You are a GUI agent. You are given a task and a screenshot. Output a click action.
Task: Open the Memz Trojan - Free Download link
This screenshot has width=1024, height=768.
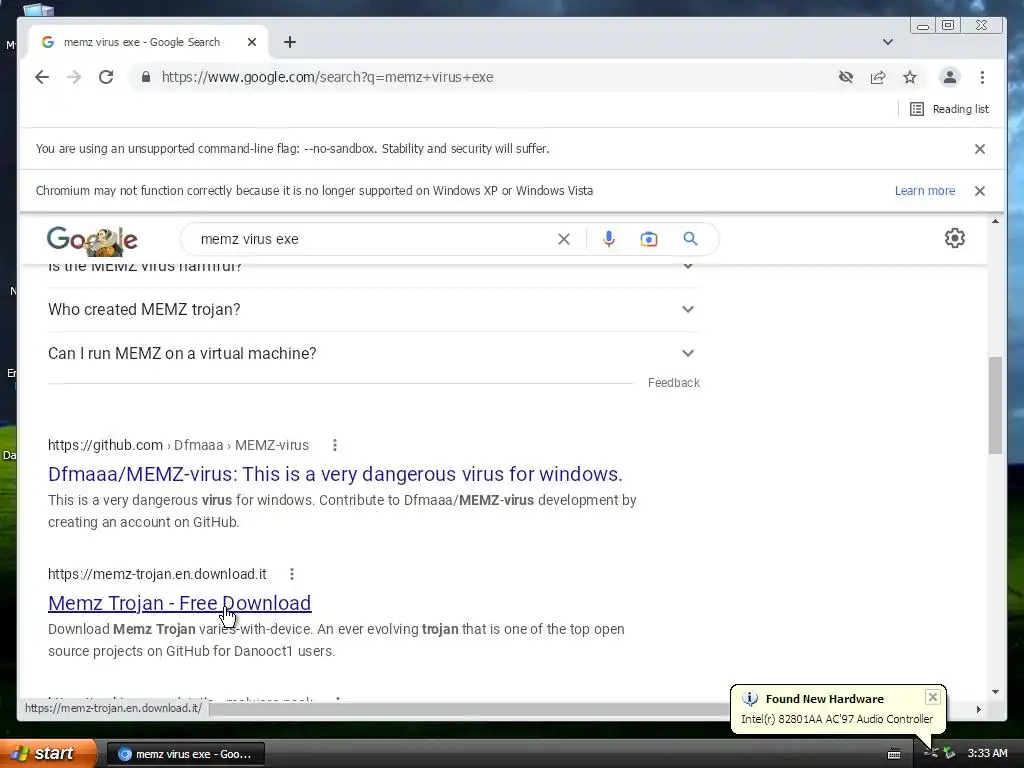point(180,603)
